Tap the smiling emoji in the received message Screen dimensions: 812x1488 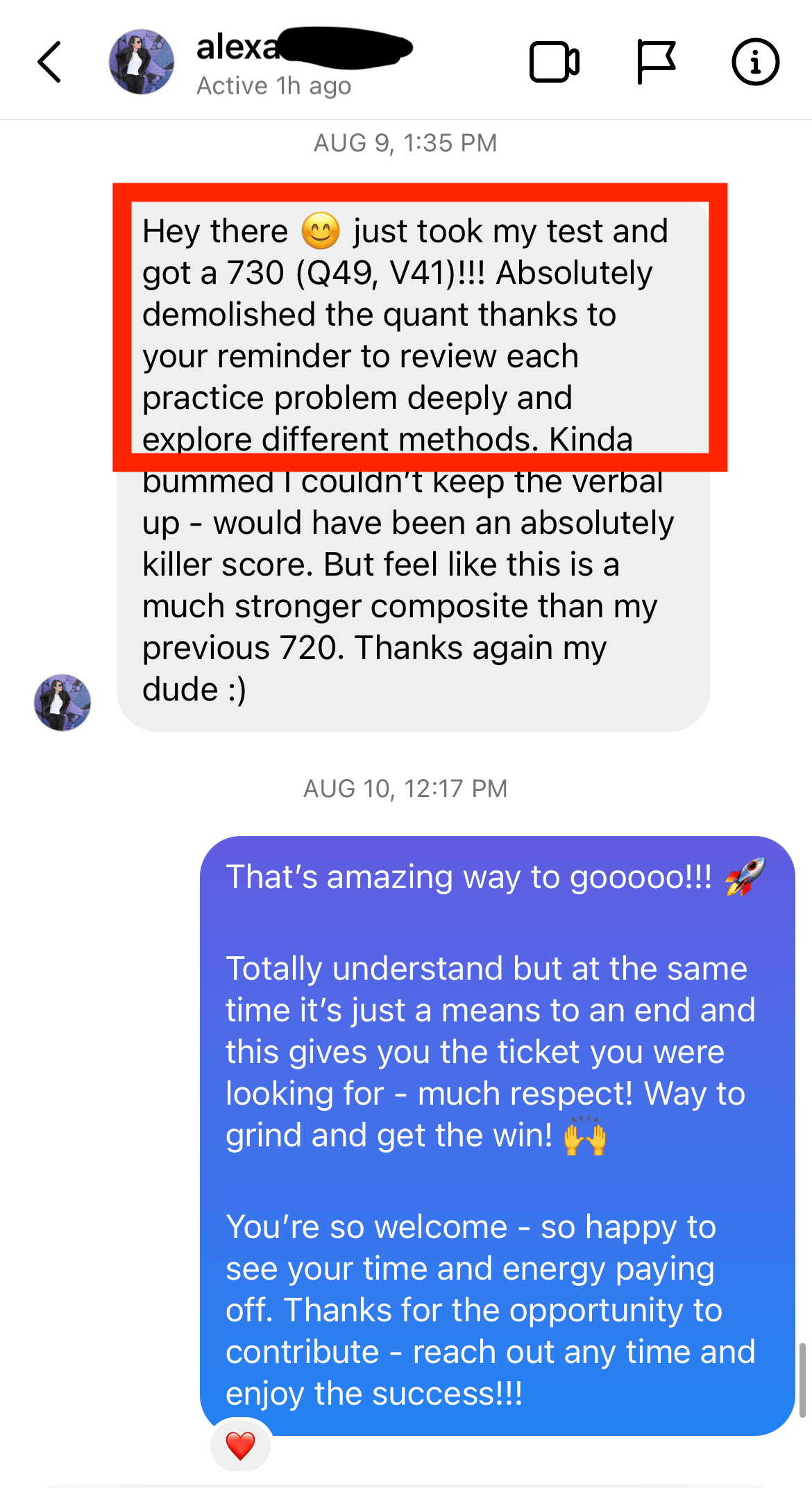coord(321,231)
